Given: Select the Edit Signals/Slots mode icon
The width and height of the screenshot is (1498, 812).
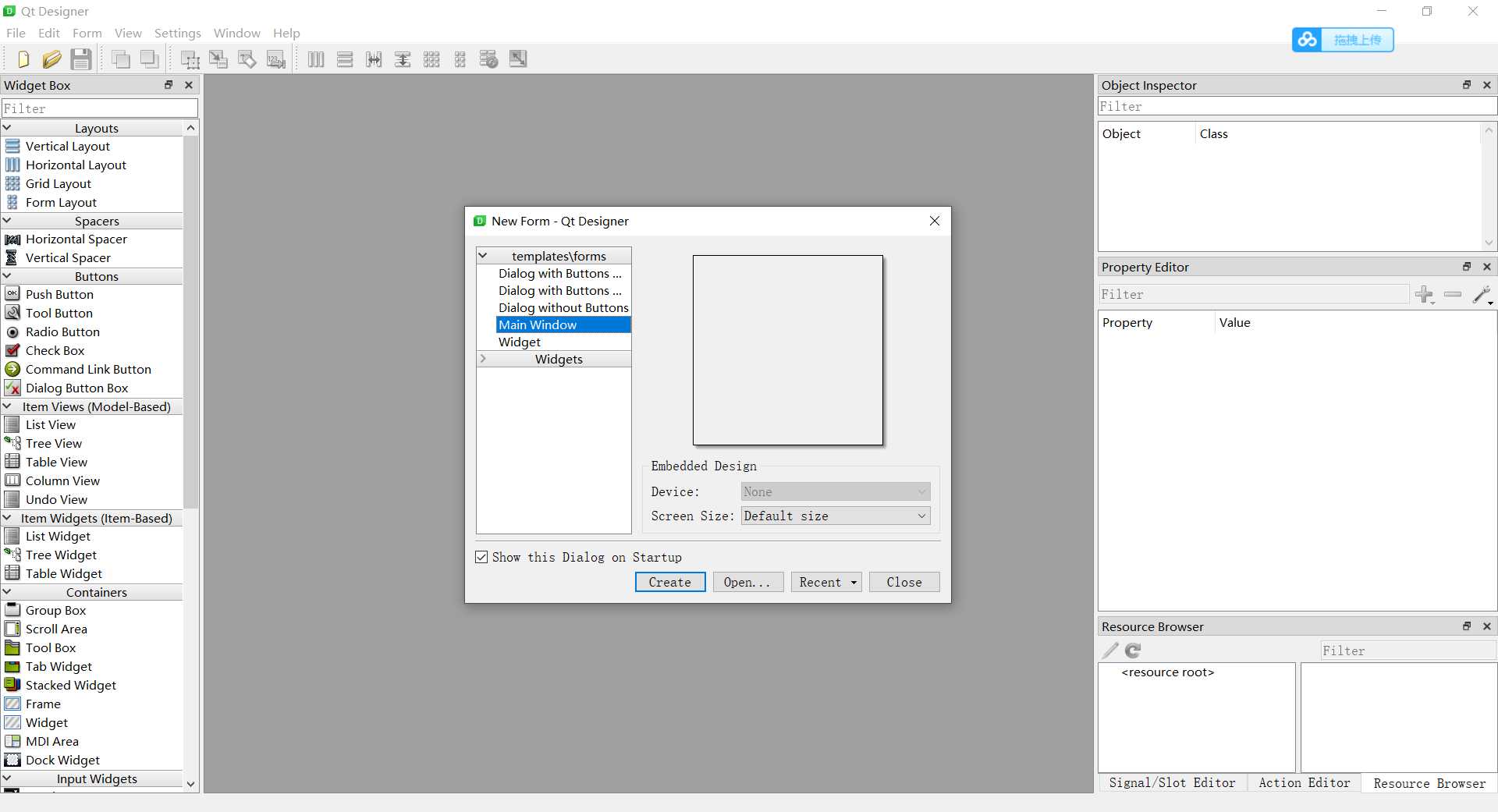Looking at the screenshot, I should [218, 59].
